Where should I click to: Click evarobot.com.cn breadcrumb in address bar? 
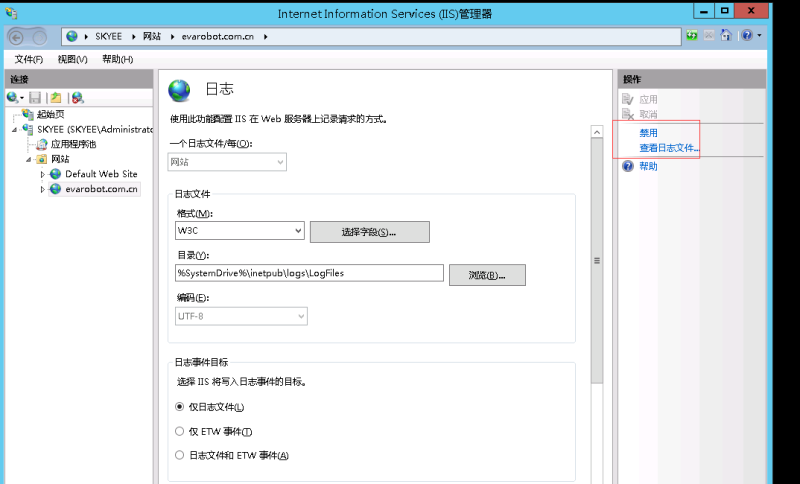coord(218,37)
